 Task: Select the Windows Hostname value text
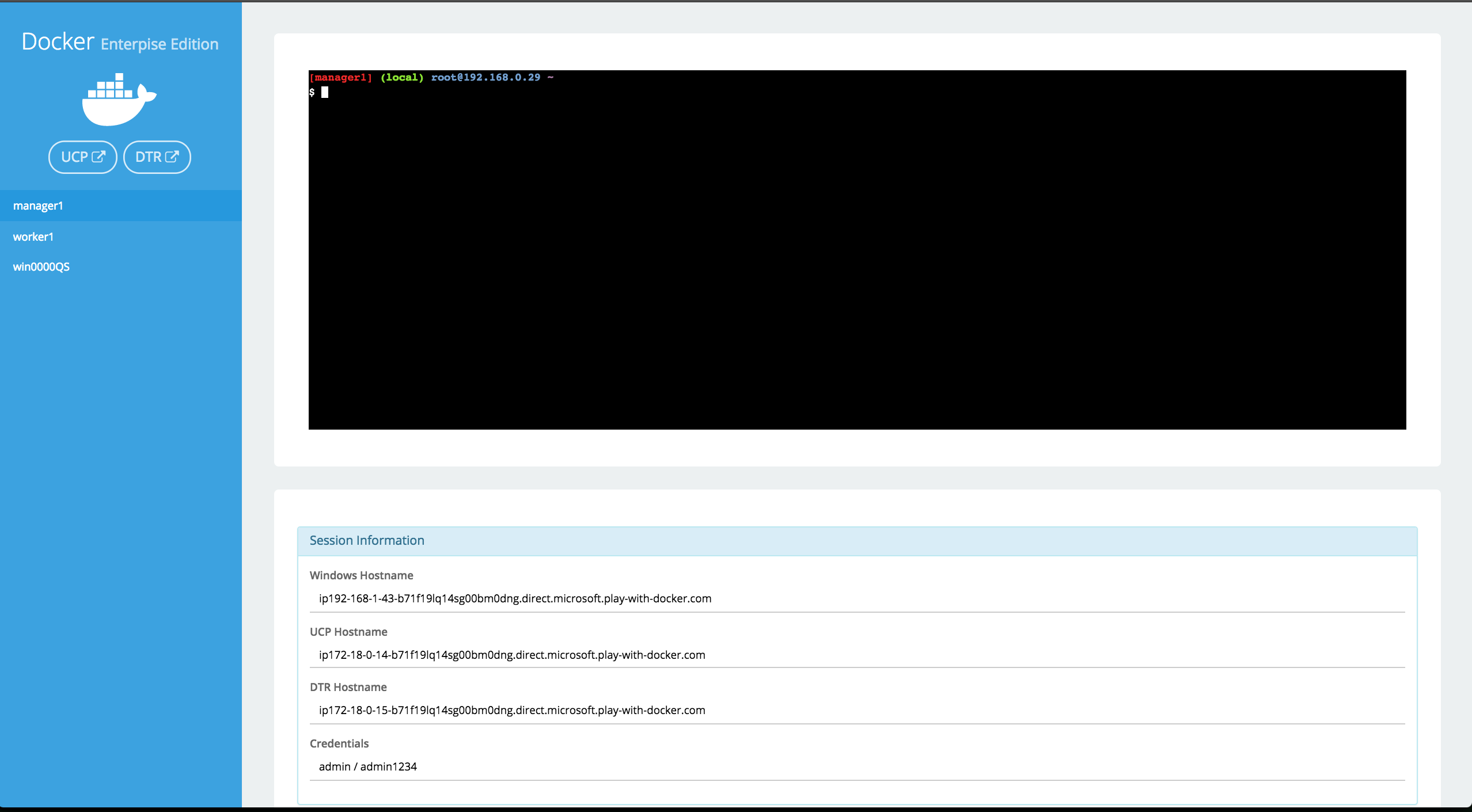515,598
